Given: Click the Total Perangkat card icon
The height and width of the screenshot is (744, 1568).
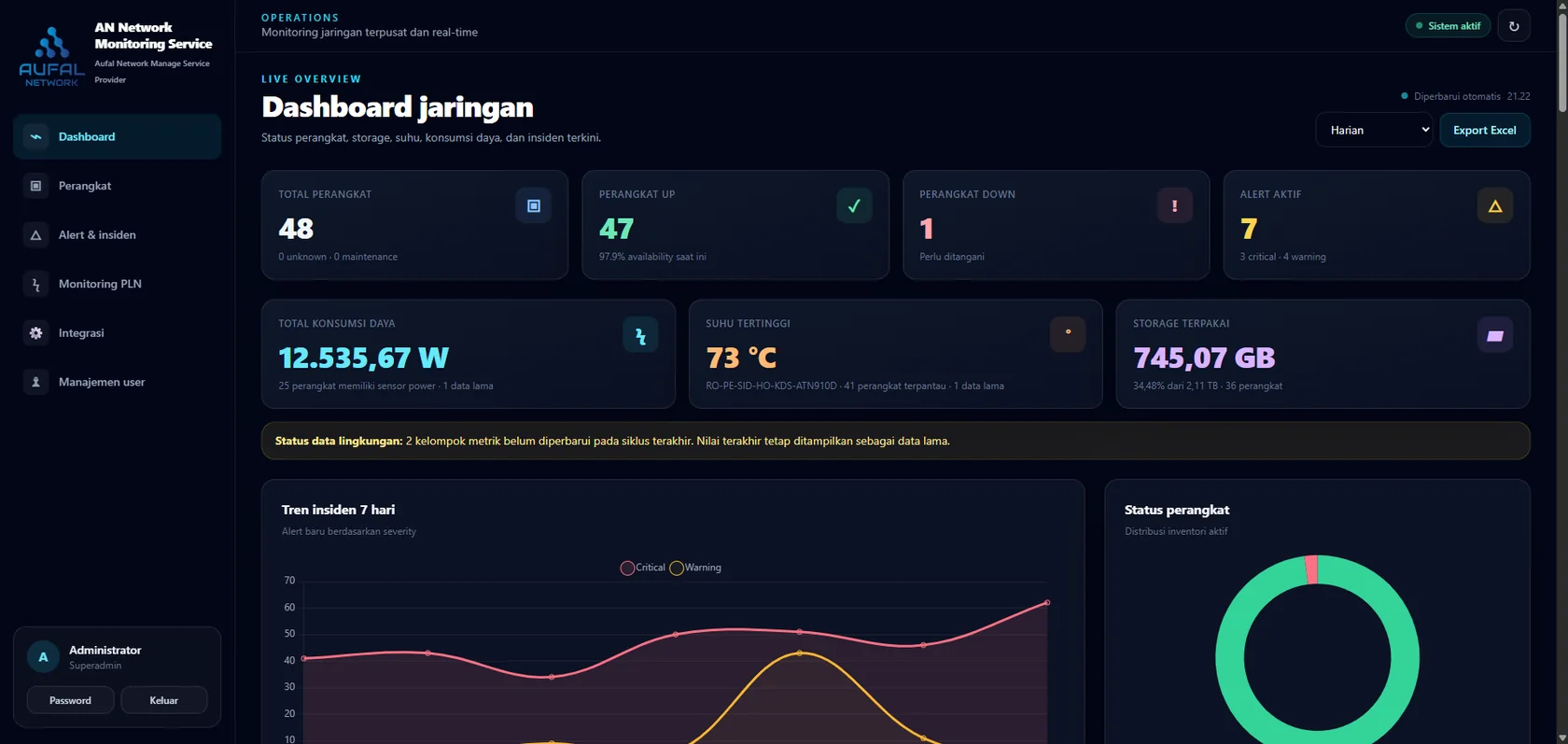Looking at the screenshot, I should point(534,205).
